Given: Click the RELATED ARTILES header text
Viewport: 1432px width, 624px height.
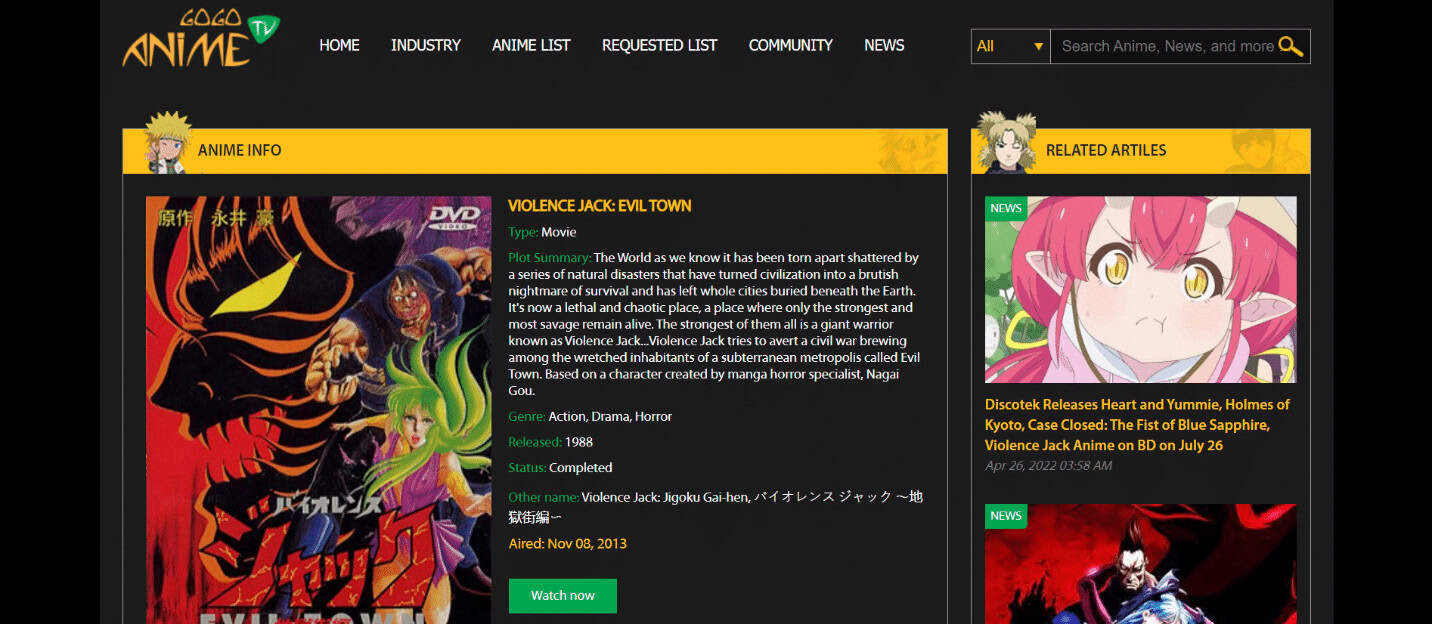Looking at the screenshot, I should [x=1106, y=150].
